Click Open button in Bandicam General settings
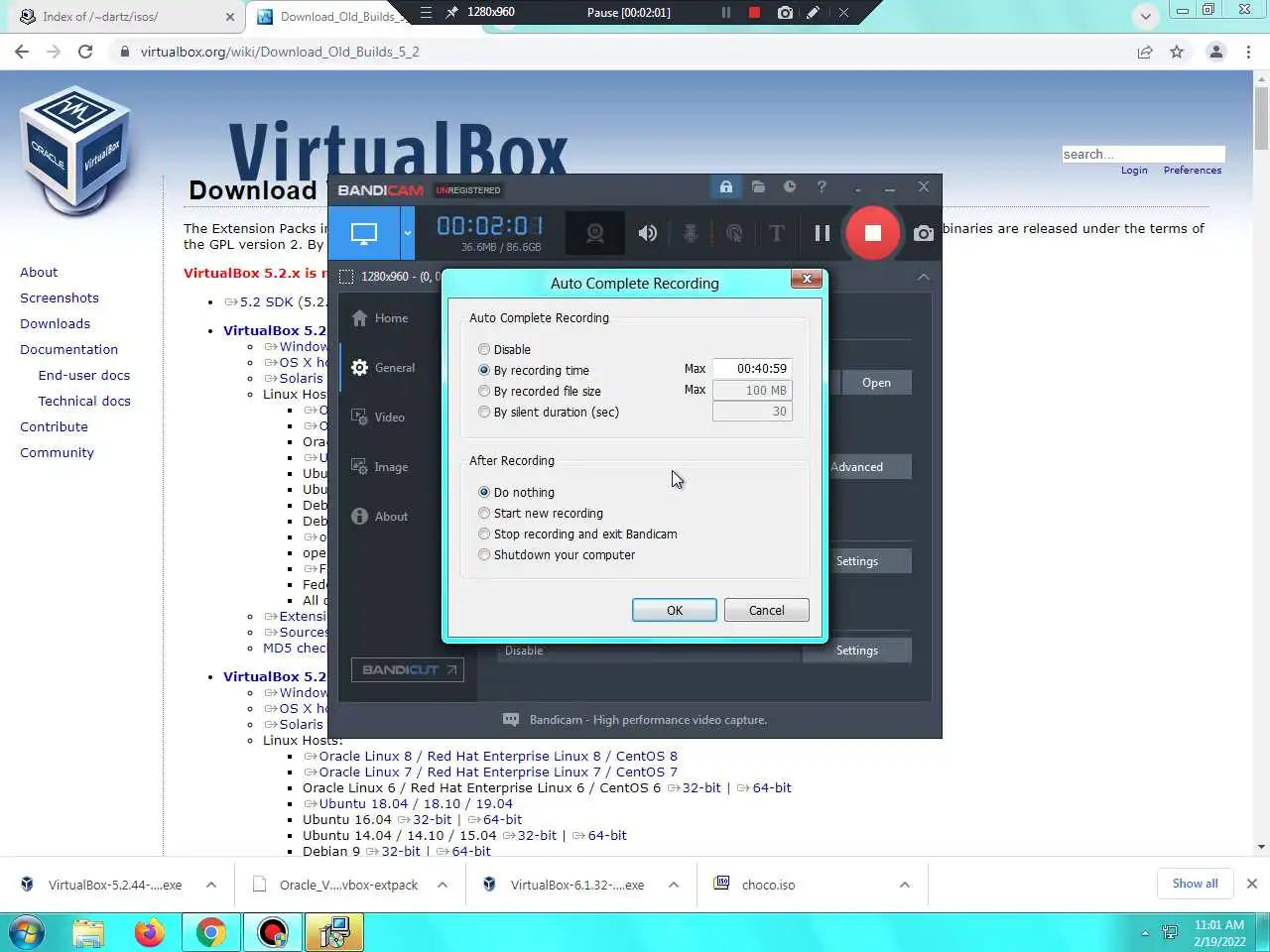1270x952 pixels. click(x=876, y=383)
